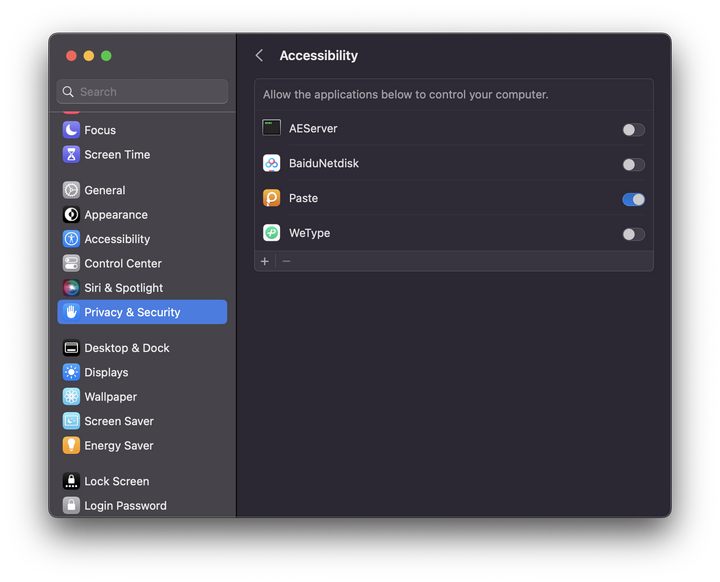
Task: Click the WeType app icon
Action: [271, 233]
